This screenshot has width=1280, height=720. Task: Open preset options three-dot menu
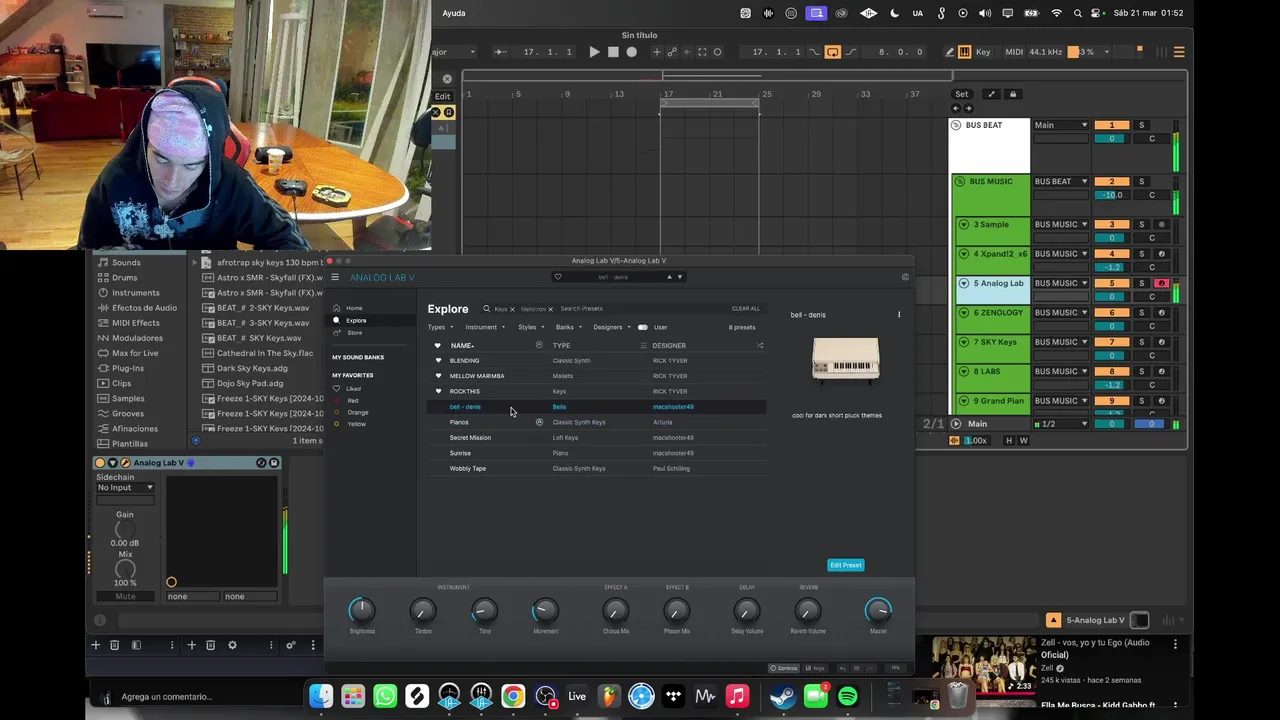pos(899,315)
